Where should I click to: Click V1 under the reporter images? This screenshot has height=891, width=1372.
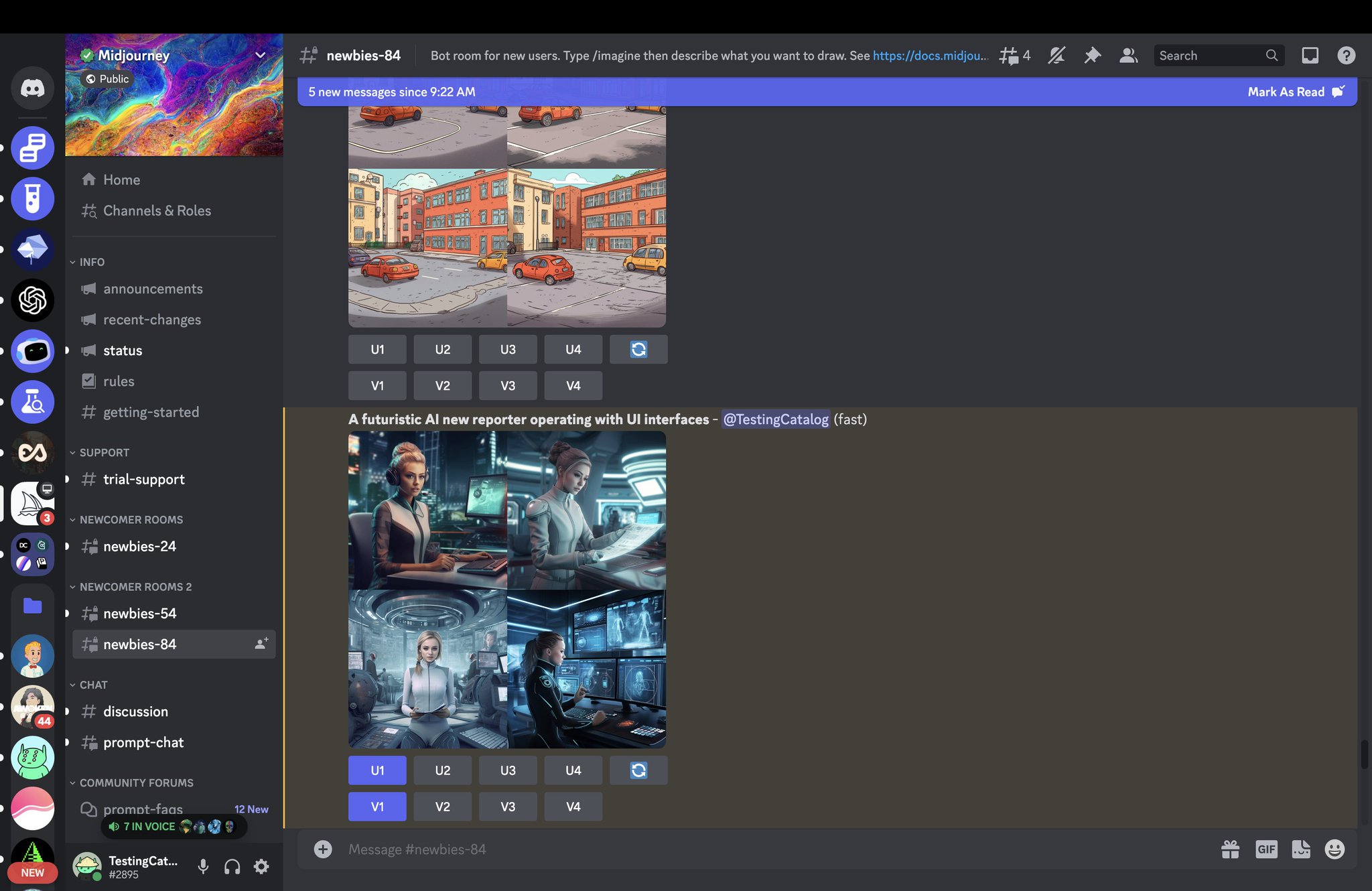coord(377,807)
